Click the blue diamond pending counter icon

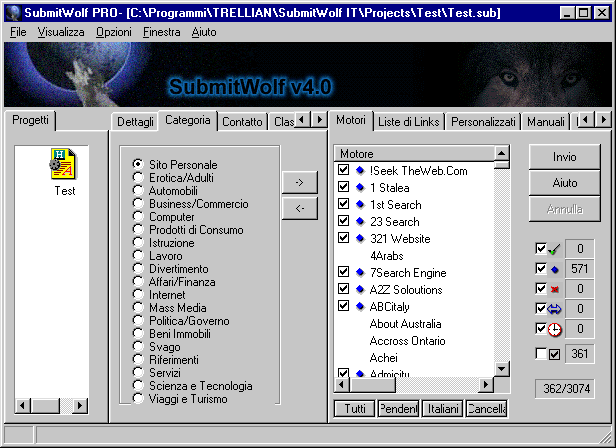click(x=554, y=269)
